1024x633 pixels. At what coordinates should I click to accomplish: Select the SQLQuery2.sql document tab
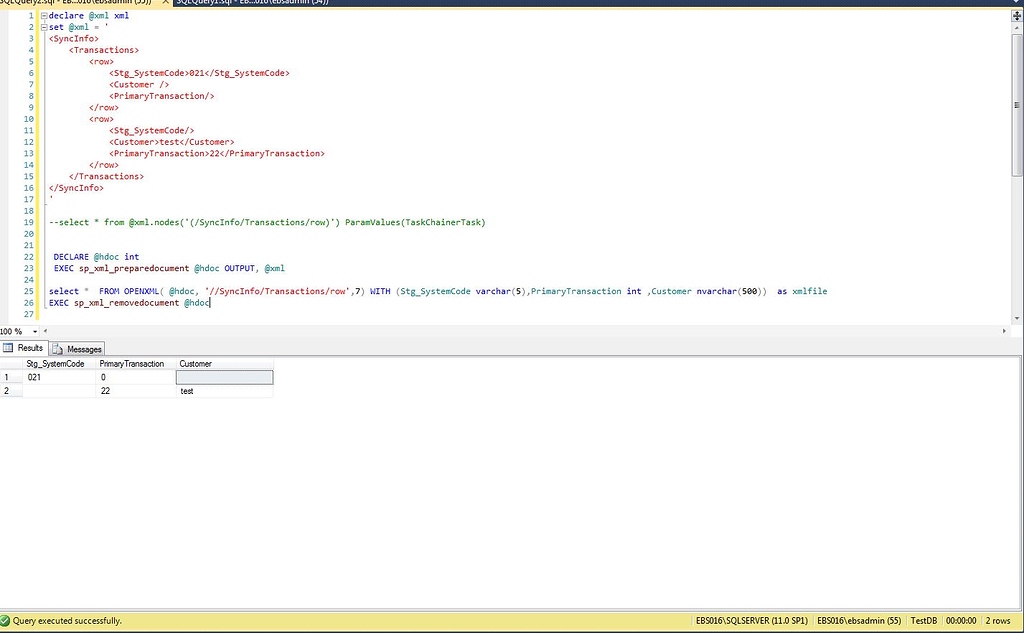click(x=78, y=3)
